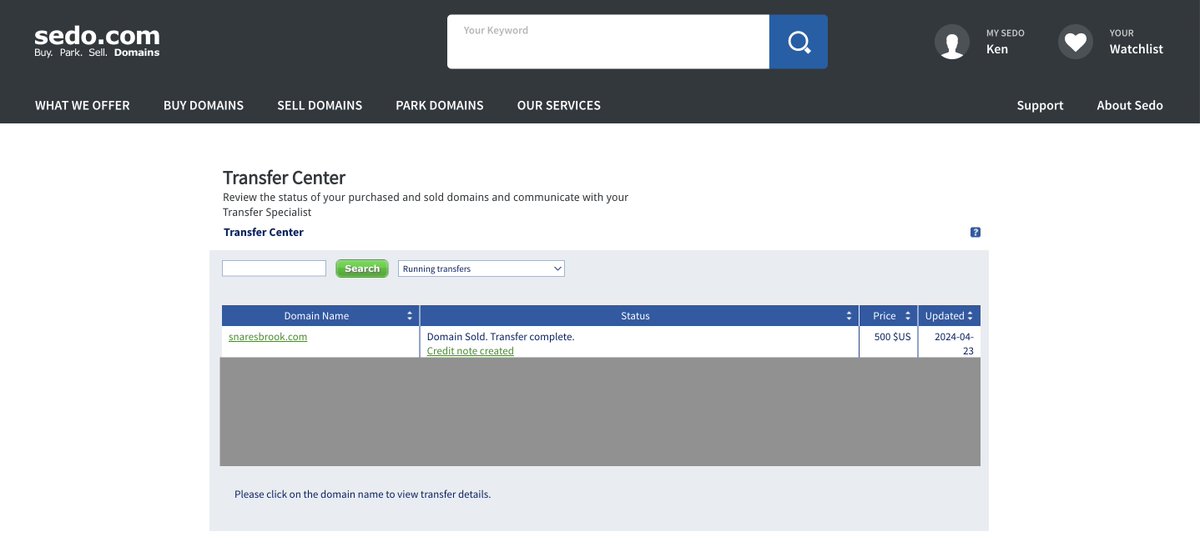Click the 2024-04-23 updated date cell
The image size is (1200, 557).
949,343
